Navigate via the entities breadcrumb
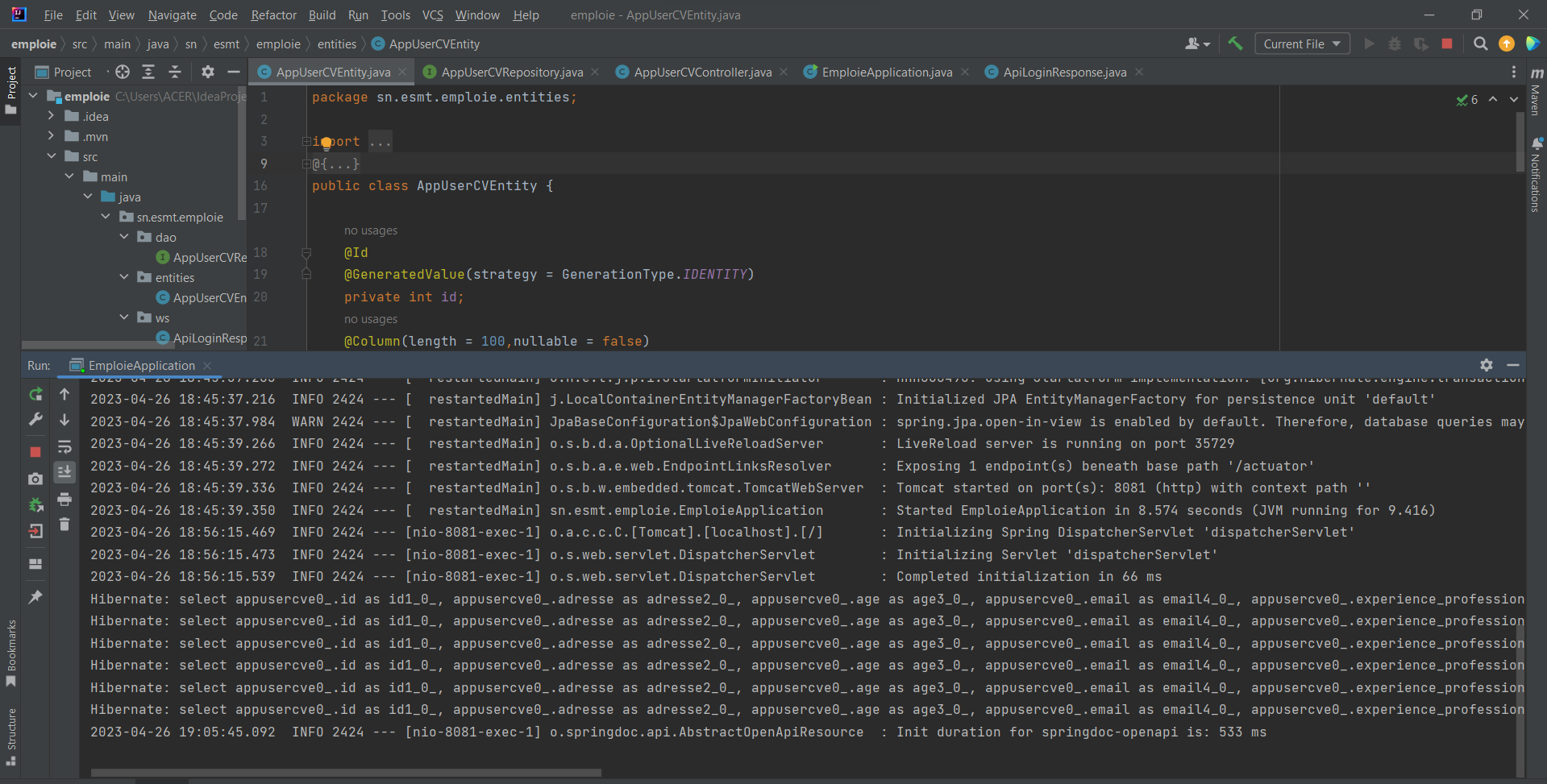 tap(336, 44)
